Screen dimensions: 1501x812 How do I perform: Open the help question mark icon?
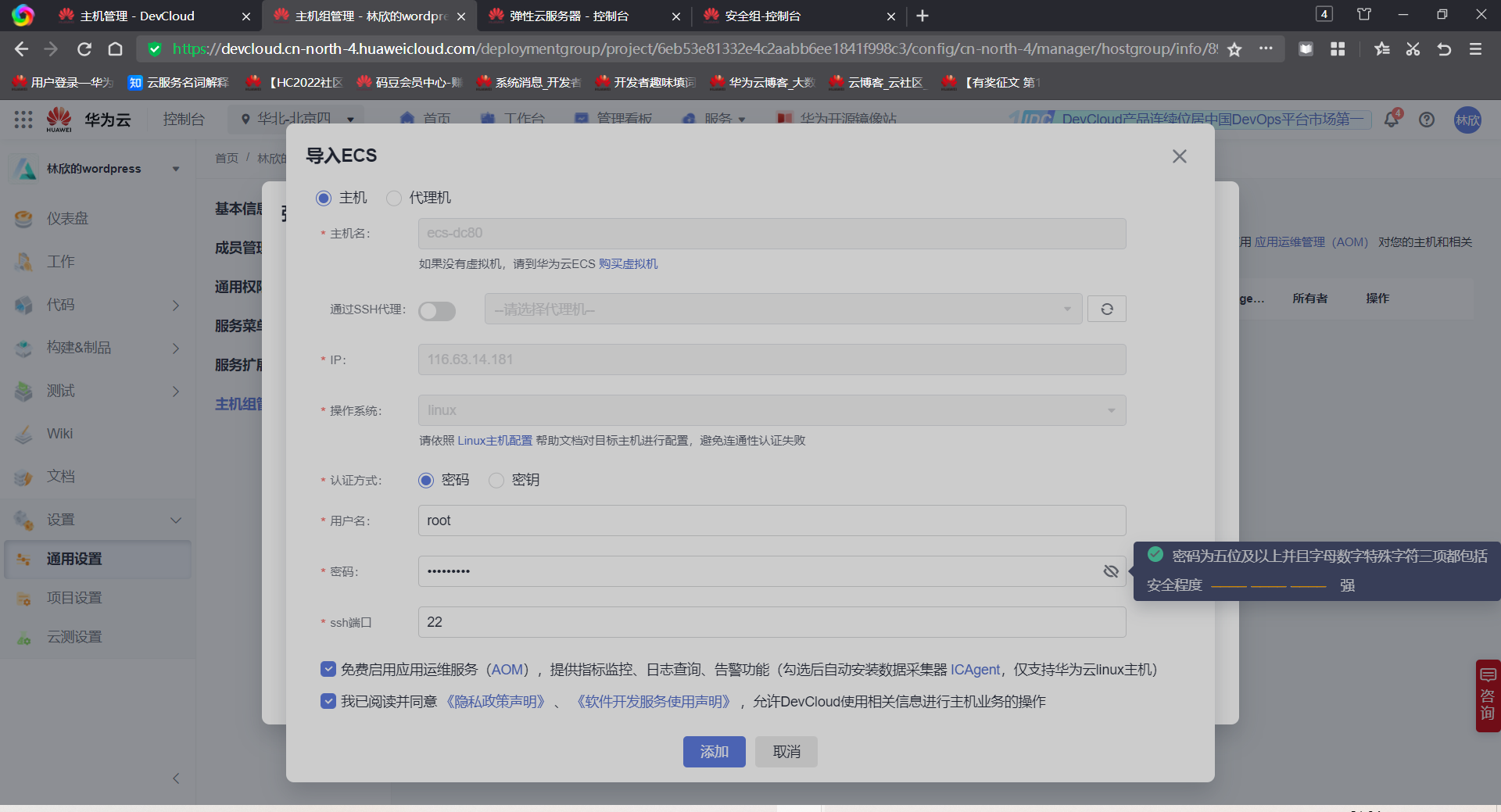tap(1427, 120)
